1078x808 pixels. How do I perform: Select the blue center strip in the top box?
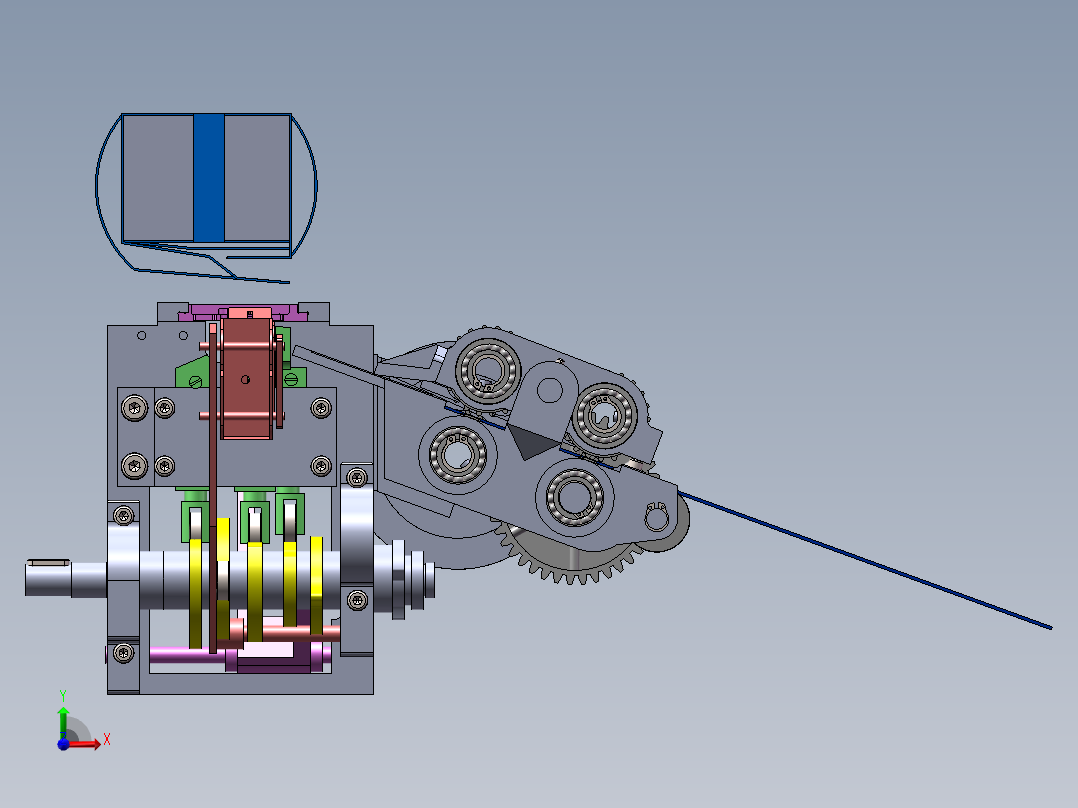pyautogui.click(x=208, y=177)
